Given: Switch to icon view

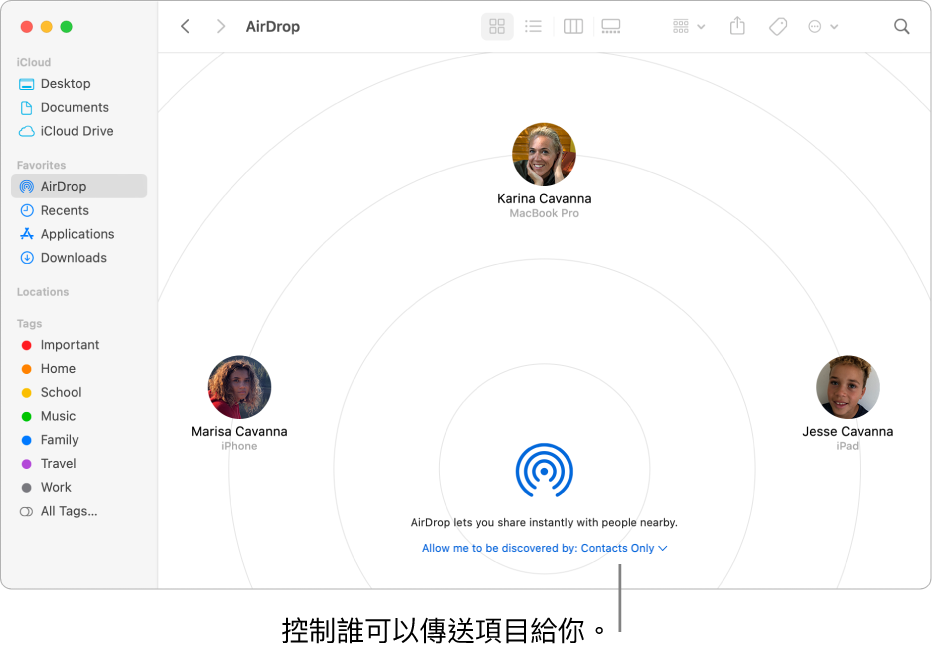Looking at the screenshot, I should pos(497,26).
